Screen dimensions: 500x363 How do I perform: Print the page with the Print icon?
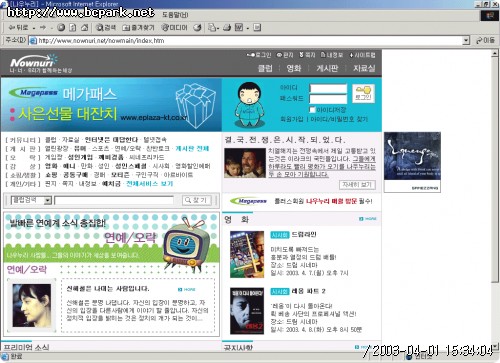pos(227,27)
